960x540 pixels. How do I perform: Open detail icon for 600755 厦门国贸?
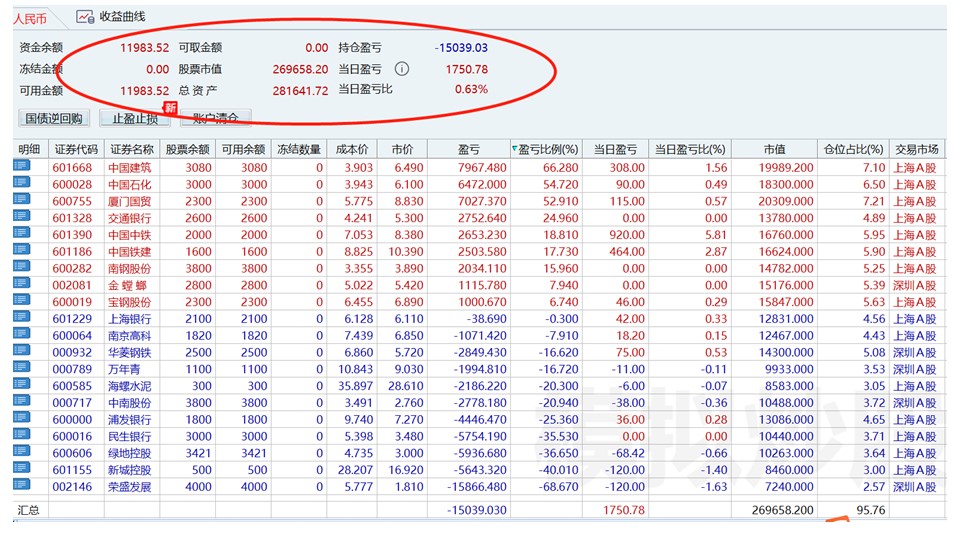point(21,199)
